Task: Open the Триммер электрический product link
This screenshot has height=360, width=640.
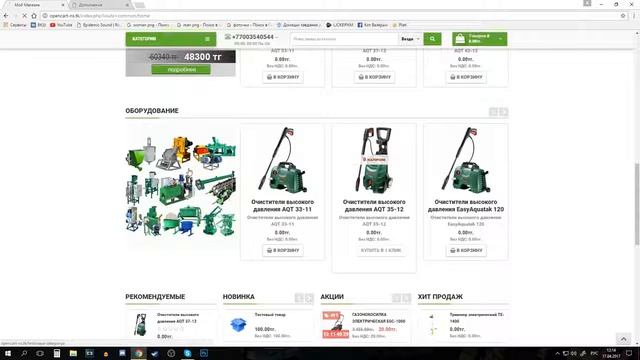Action: click(x=477, y=318)
